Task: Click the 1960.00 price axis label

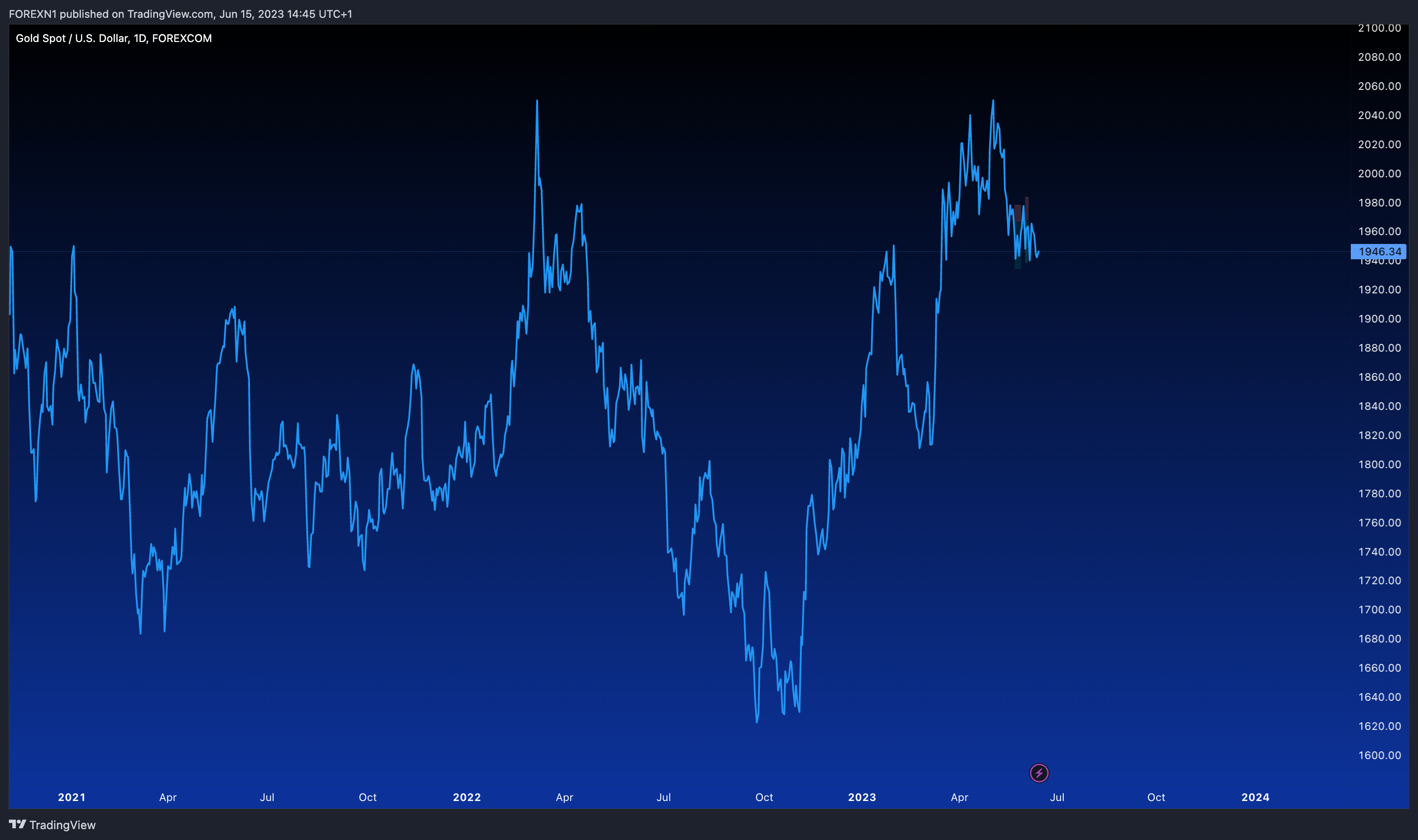Action: 1379,231
